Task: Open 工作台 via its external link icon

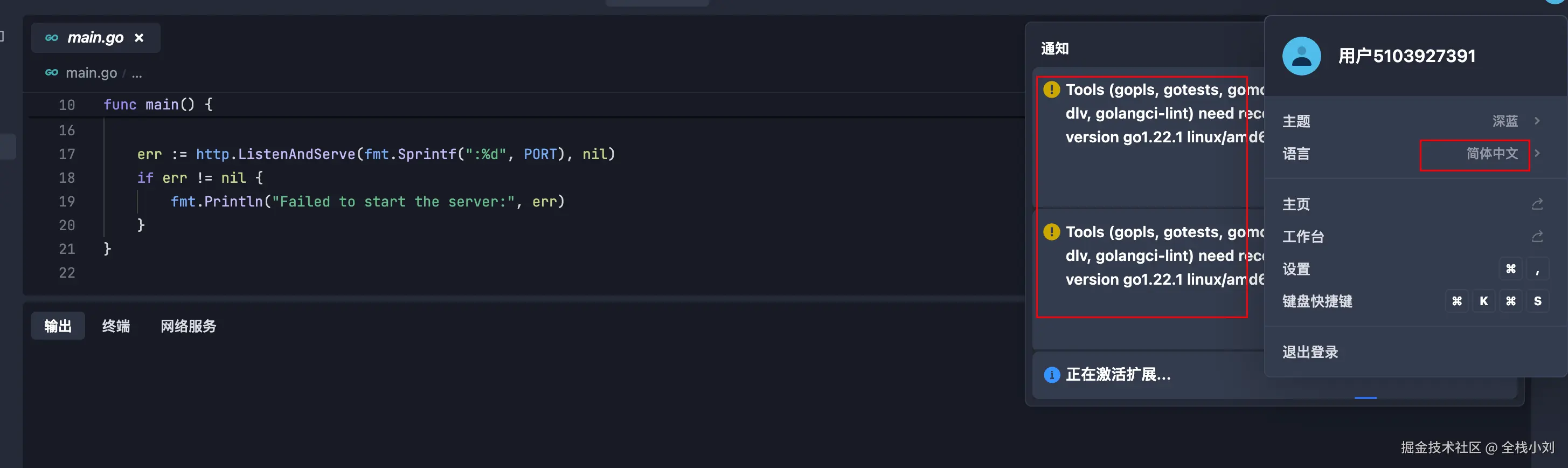Action: click(x=1537, y=236)
